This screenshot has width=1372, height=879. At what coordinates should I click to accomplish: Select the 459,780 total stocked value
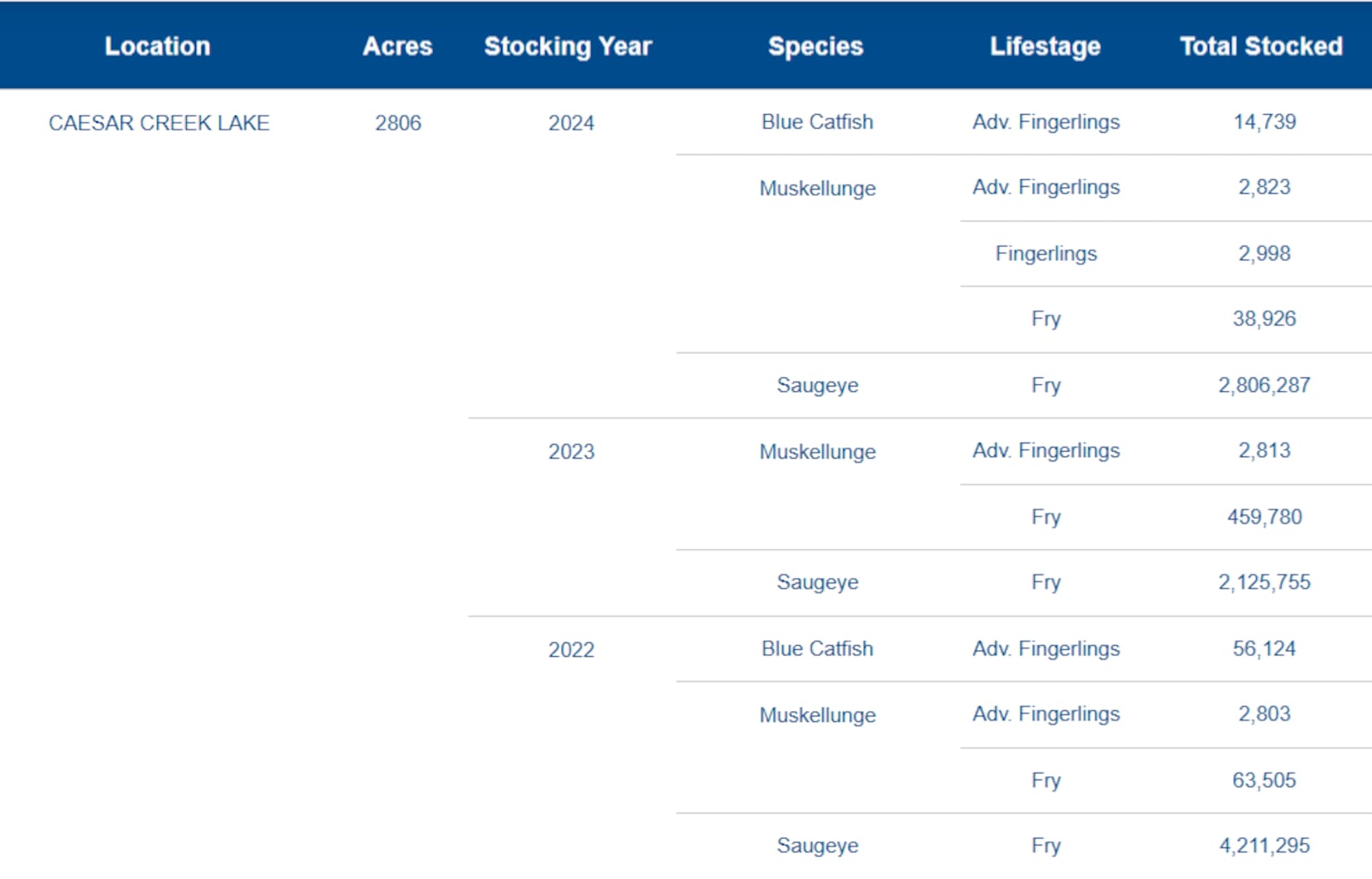tap(1264, 517)
